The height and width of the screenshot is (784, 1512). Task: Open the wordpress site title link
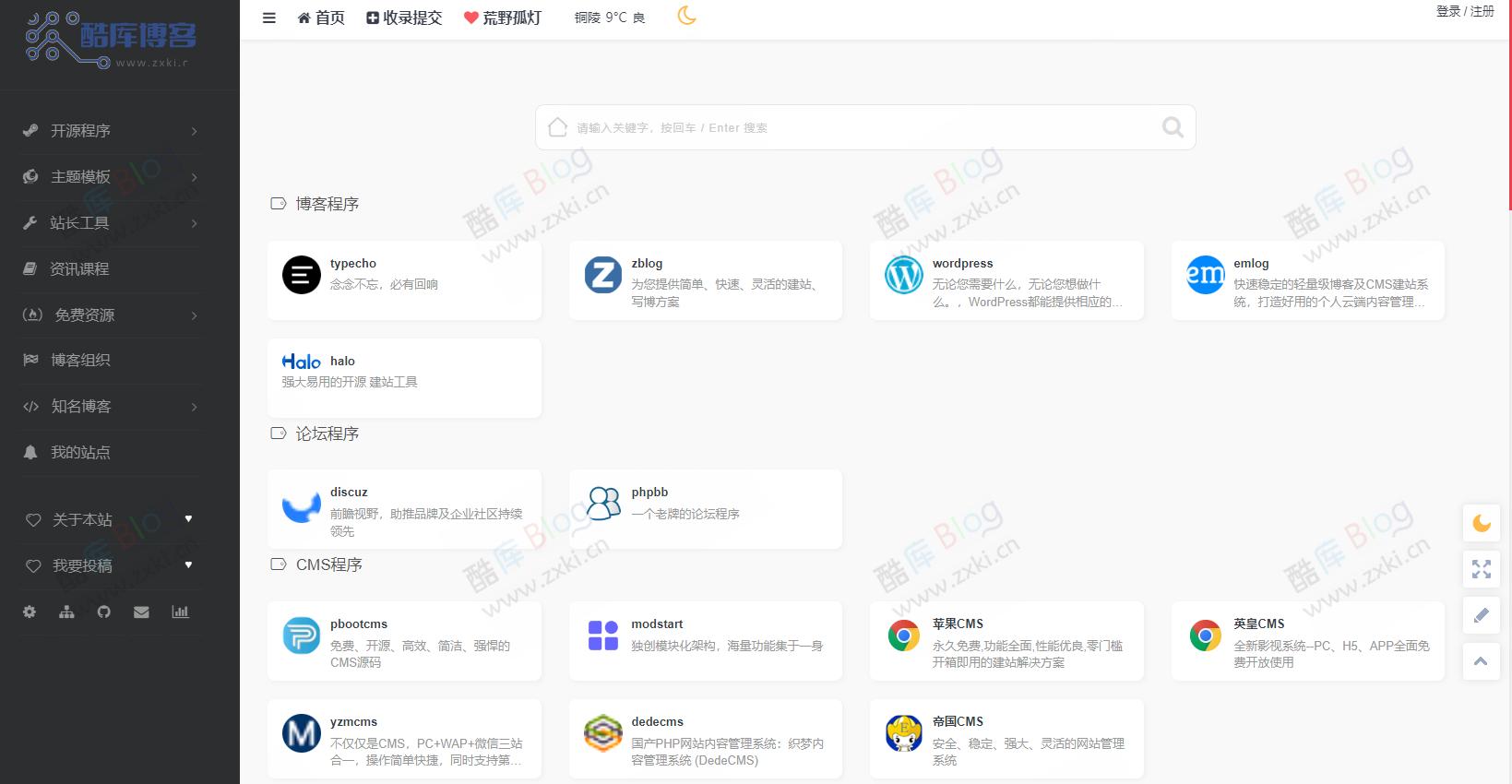click(963, 263)
